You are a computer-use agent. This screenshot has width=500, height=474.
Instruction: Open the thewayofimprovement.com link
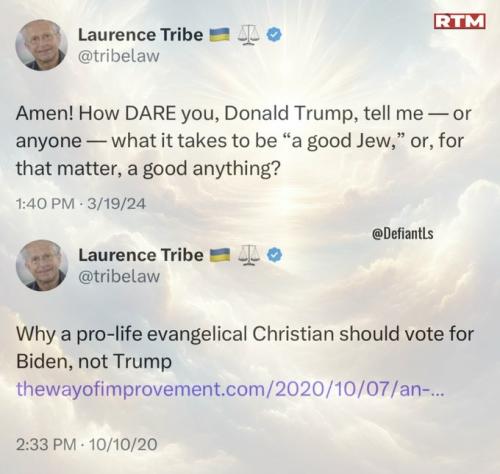(x=230, y=389)
